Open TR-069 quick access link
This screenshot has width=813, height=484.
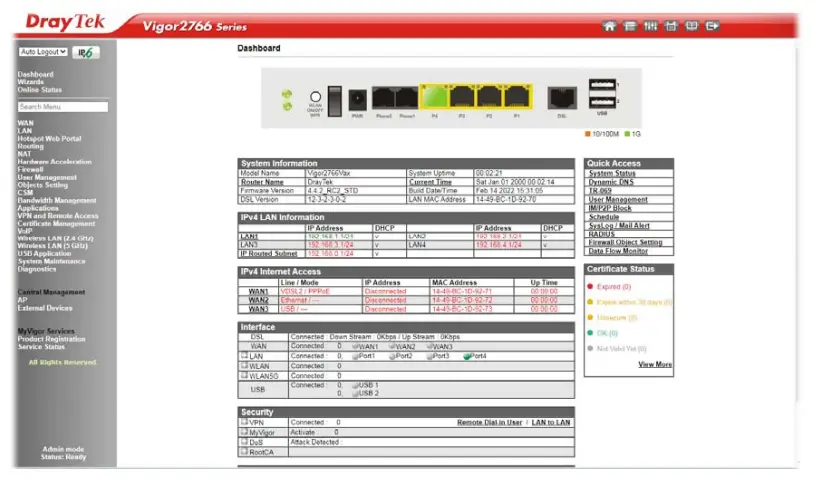[x=600, y=191]
